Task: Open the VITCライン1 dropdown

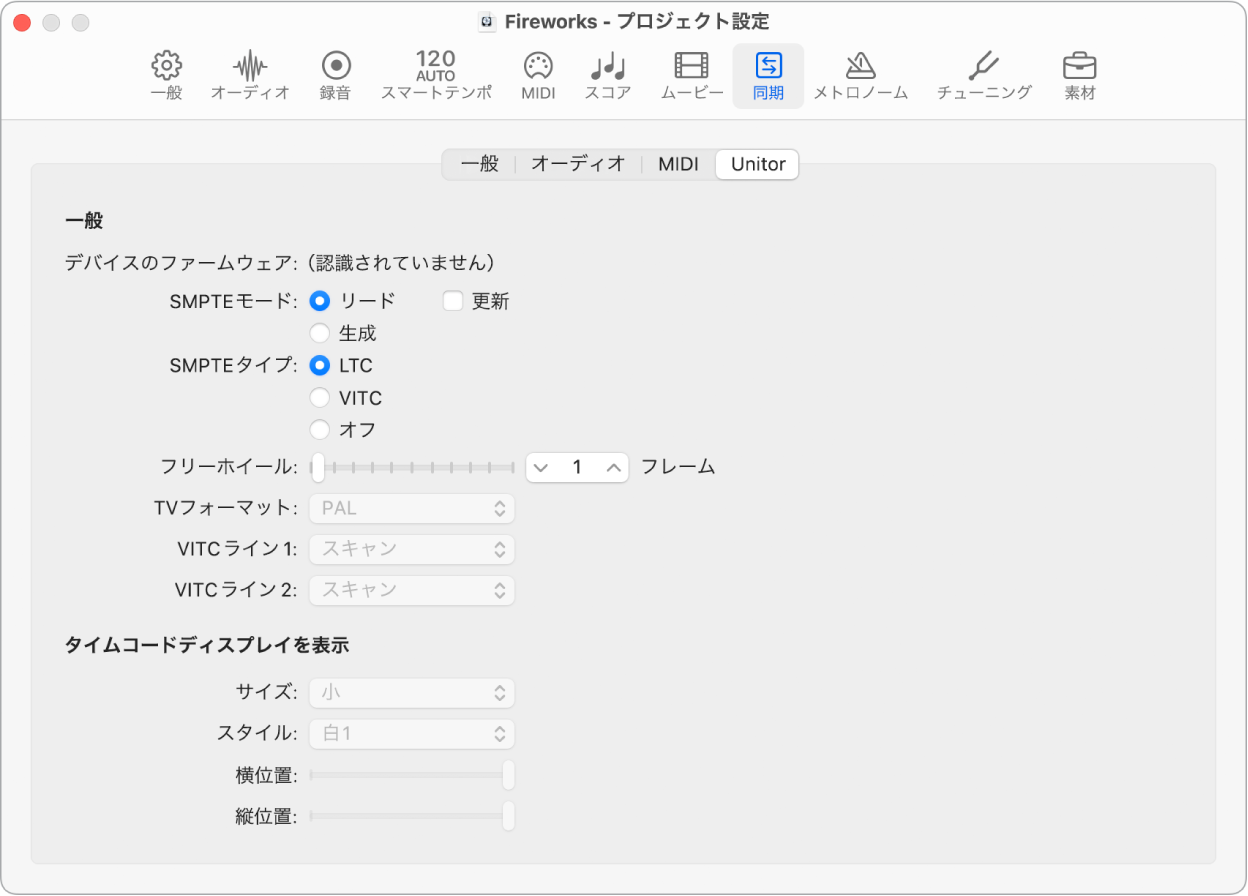Action: (411, 549)
